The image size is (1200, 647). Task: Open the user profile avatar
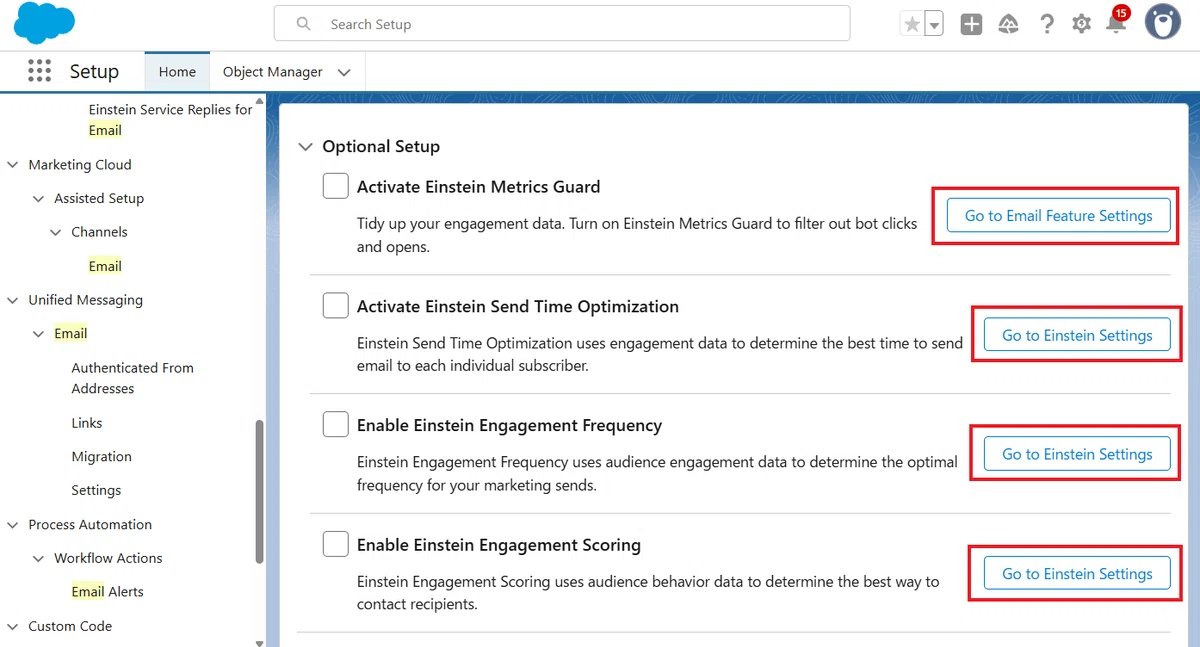pyautogui.click(x=1162, y=22)
